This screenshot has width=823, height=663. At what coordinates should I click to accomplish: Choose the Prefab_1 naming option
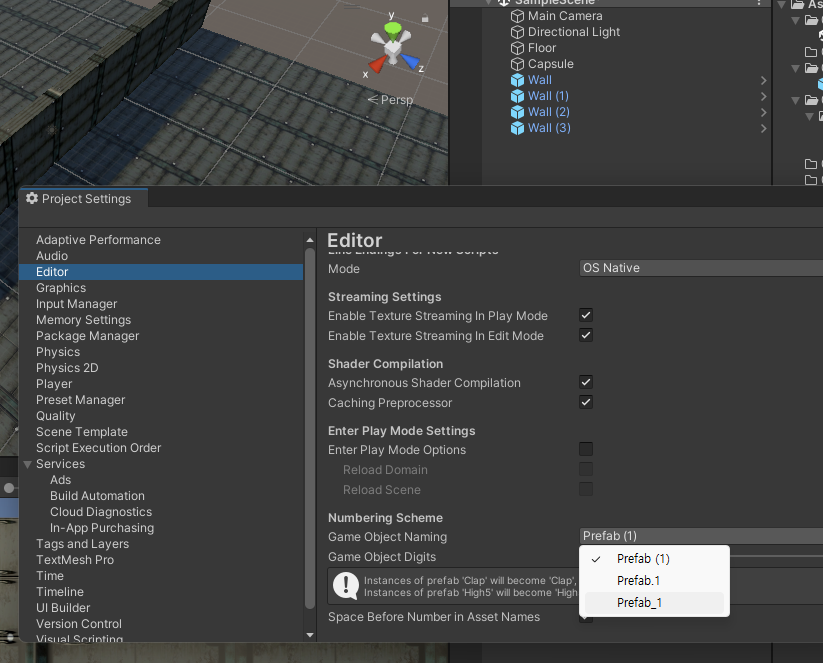pyautogui.click(x=654, y=603)
